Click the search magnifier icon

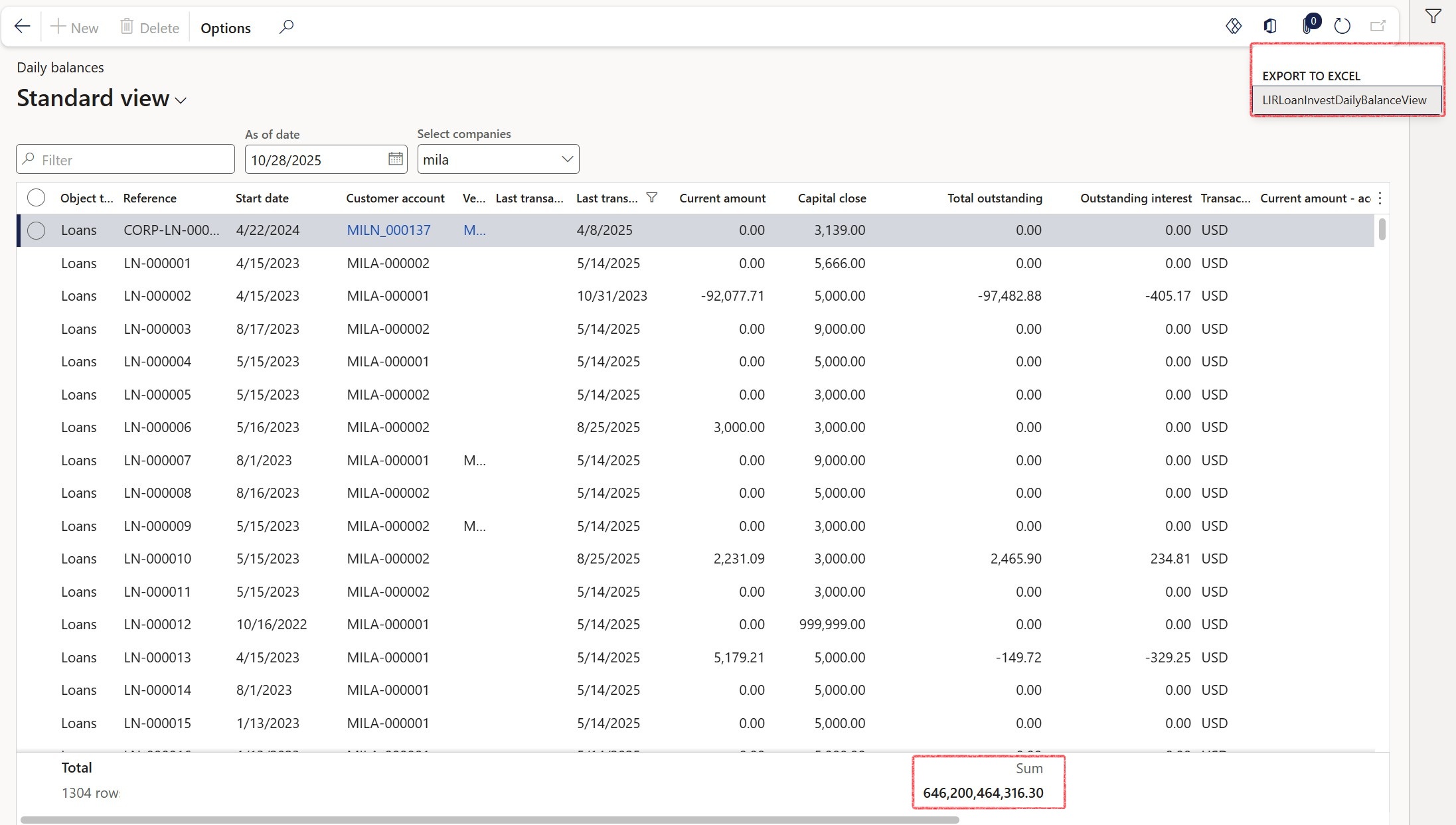tap(286, 27)
